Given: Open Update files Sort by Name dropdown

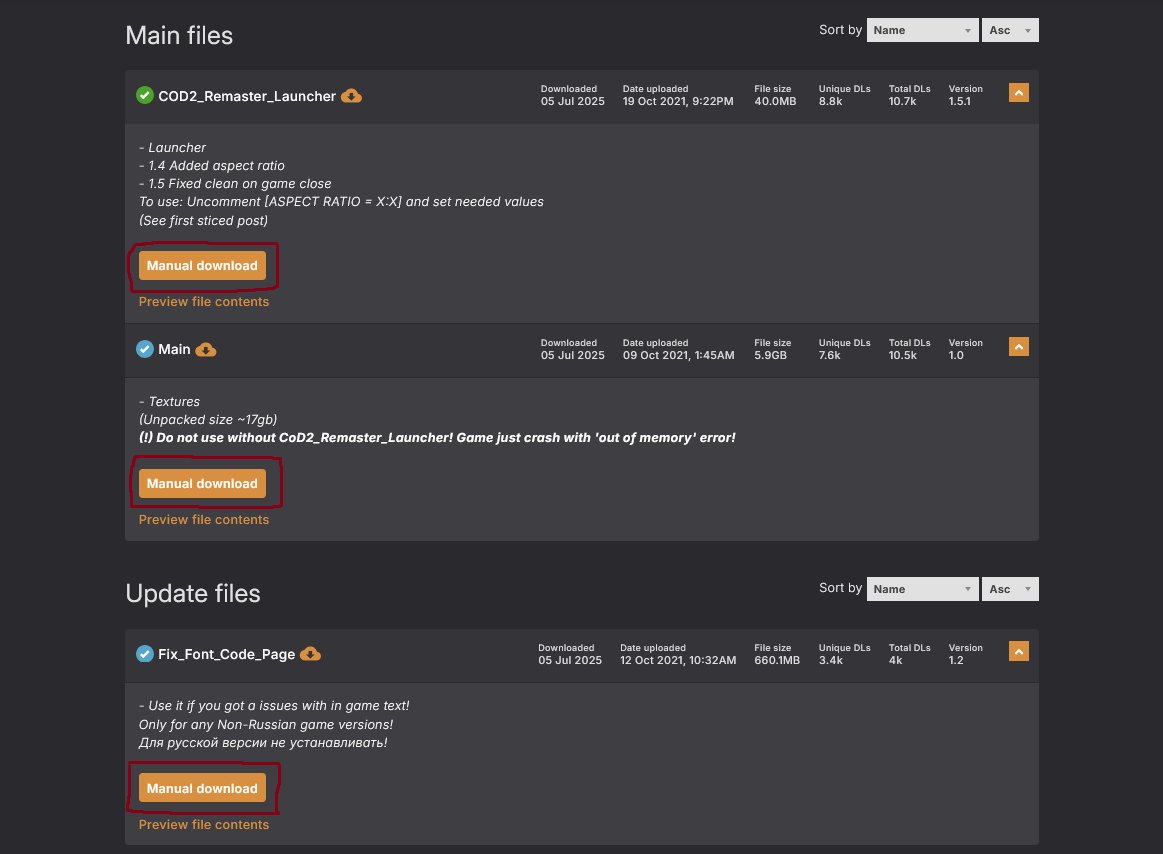Looking at the screenshot, I should point(922,589).
